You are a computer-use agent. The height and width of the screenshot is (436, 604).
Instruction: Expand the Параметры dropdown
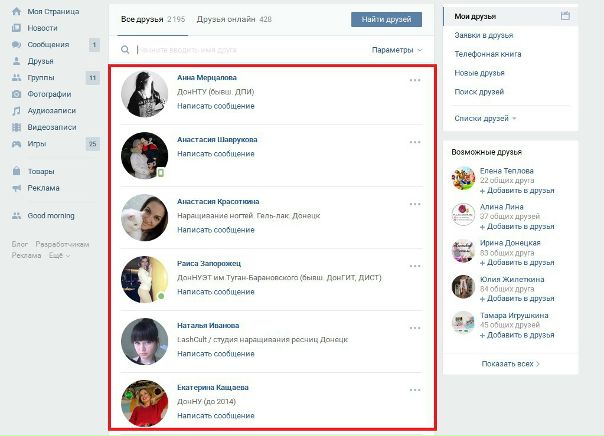pyautogui.click(x=397, y=50)
